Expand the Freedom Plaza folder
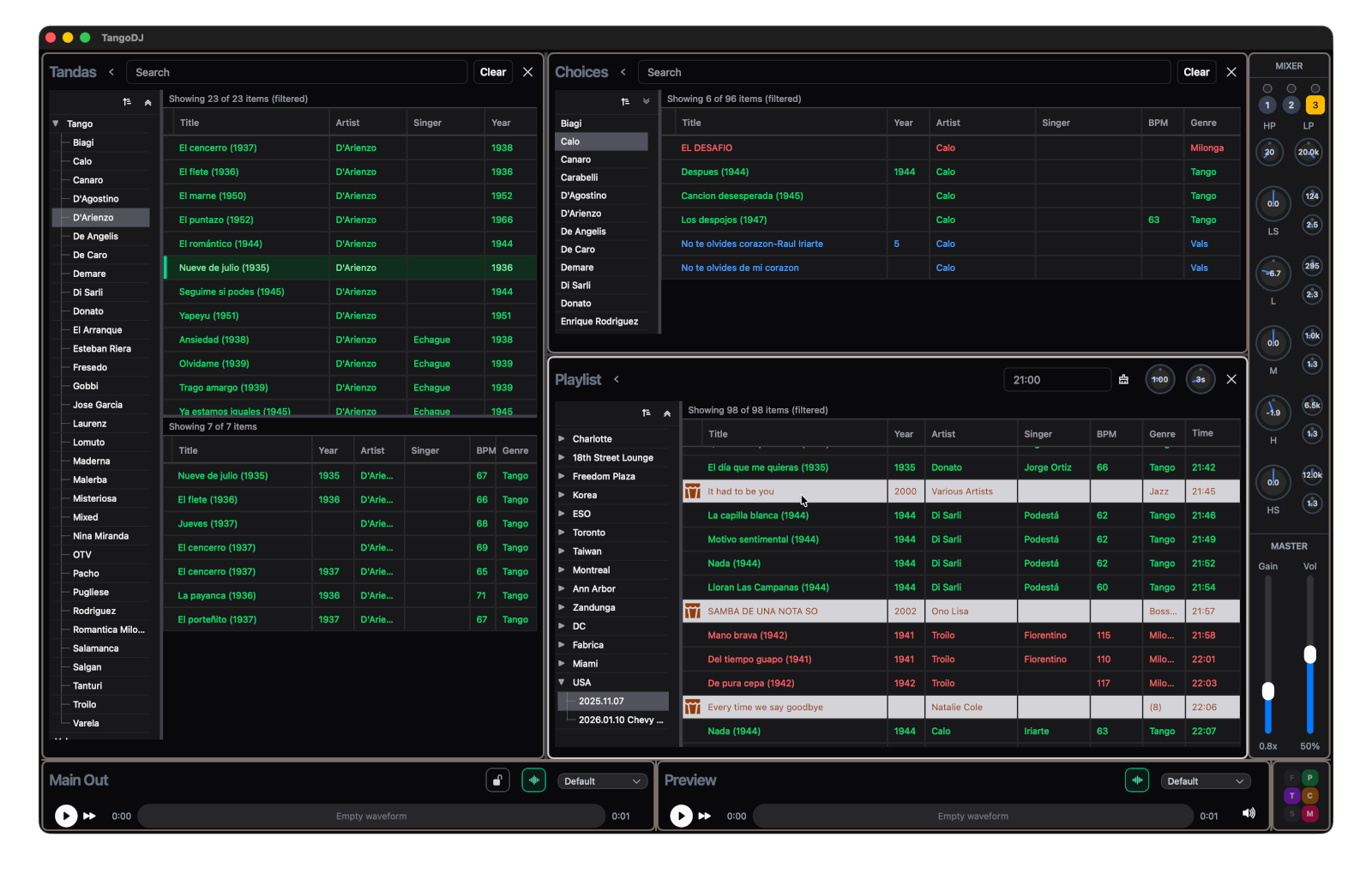1372x886 pixels. tap(562, 476)
